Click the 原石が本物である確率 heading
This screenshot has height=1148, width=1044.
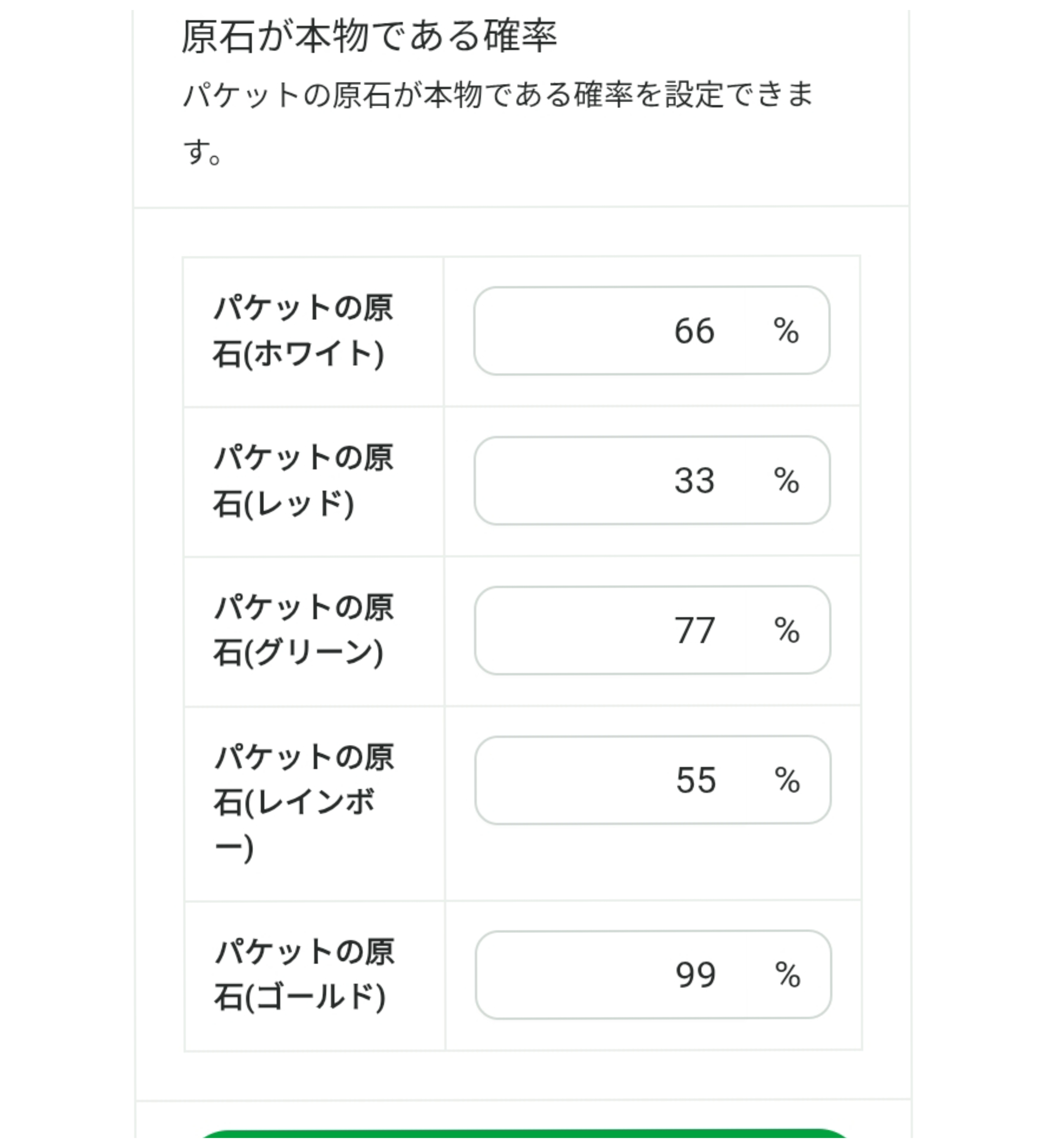pos(369,37)
